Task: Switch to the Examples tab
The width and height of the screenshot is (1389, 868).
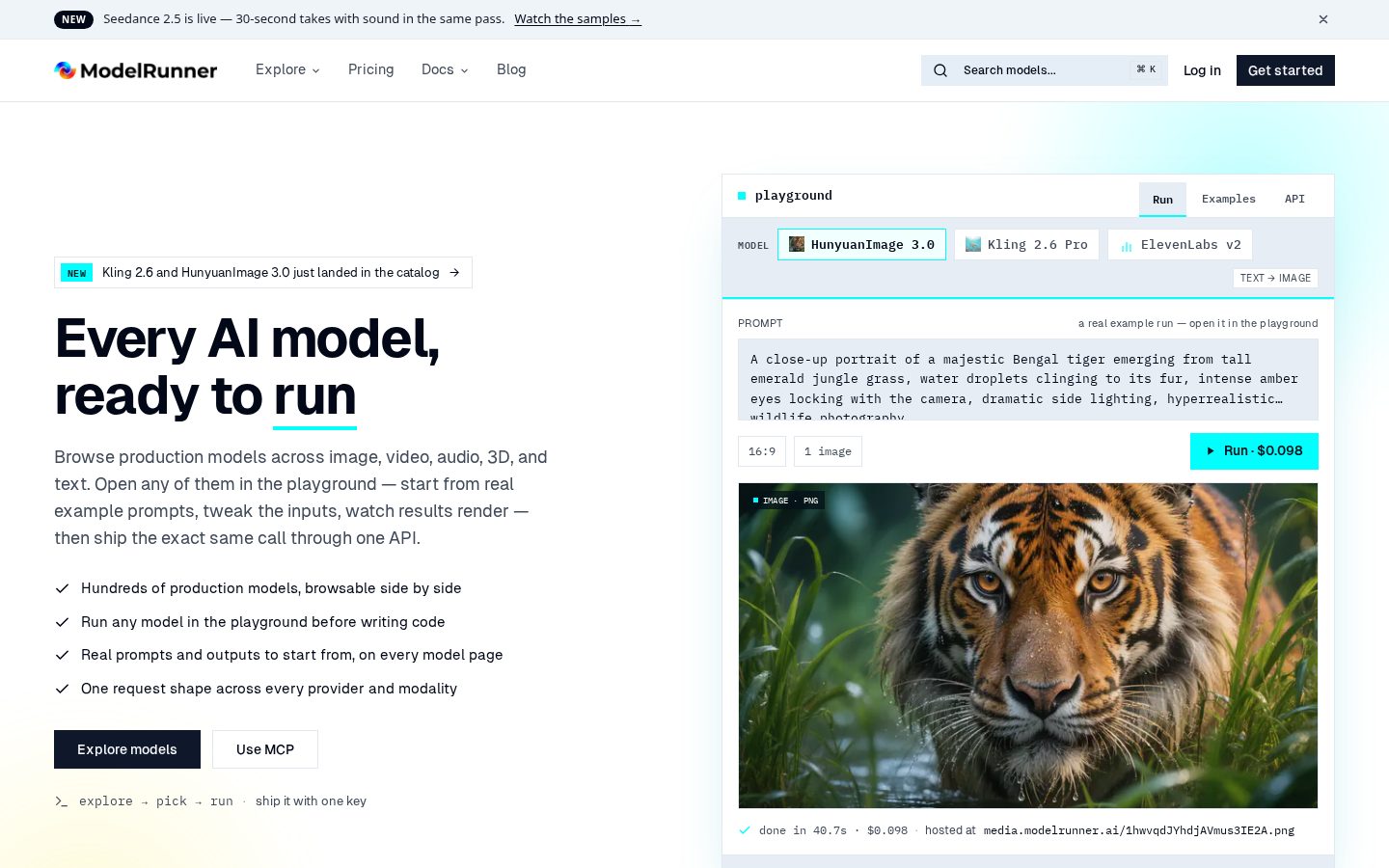Action: (x=1229, y=199)
